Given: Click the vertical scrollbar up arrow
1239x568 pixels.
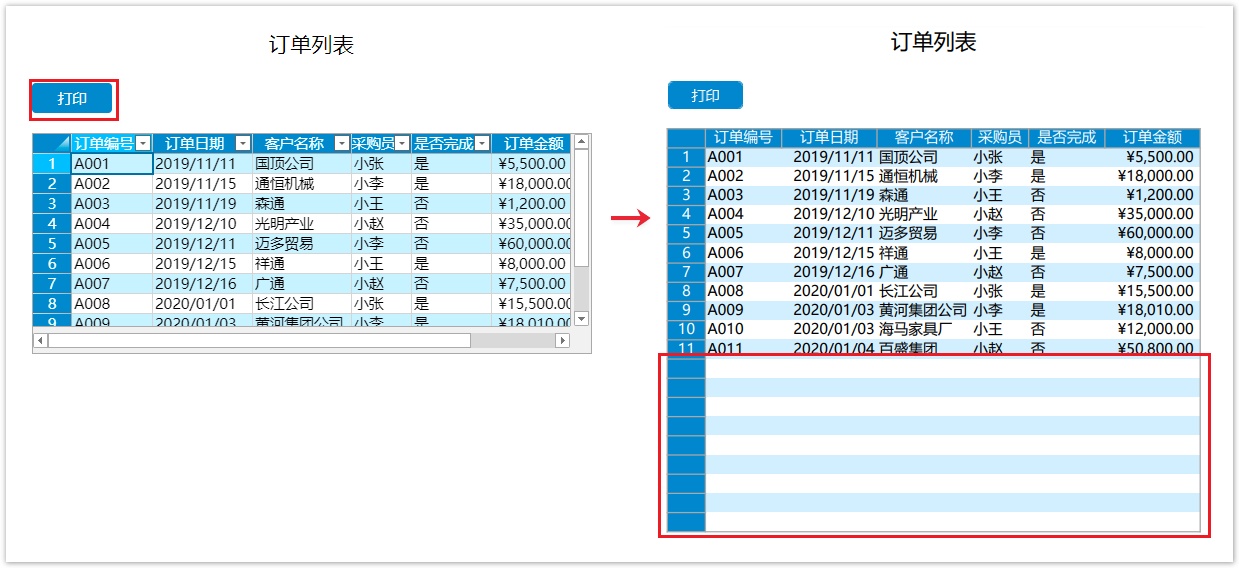Looking at the screenshot, I should [582, 142].
